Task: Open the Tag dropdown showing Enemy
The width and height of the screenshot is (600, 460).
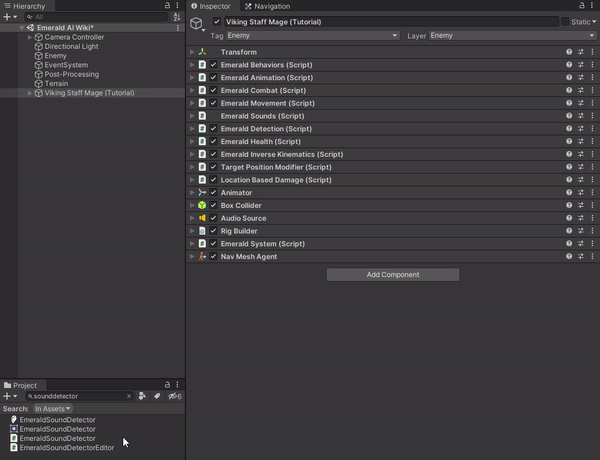Action: point(312,36)
